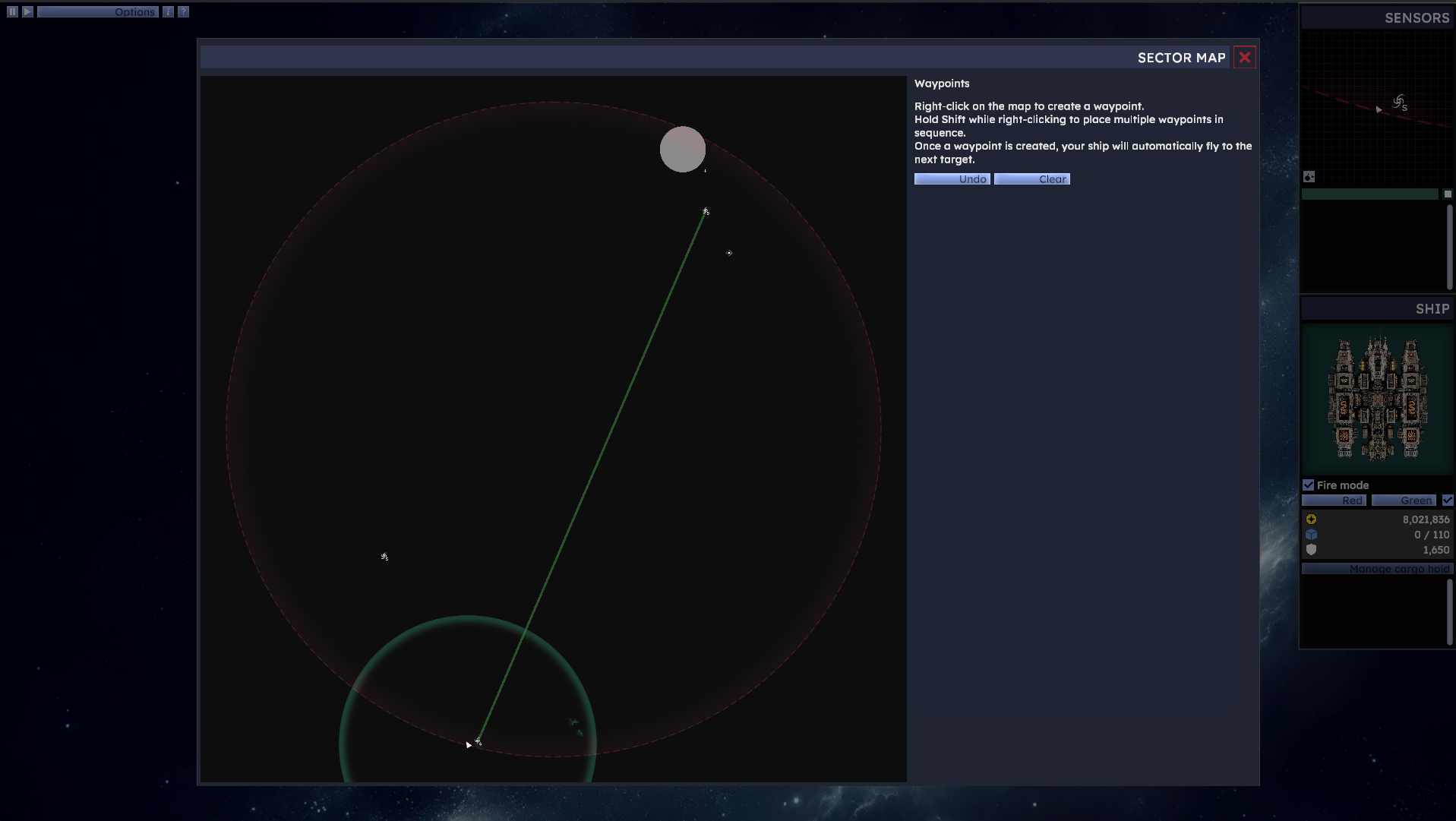Click the ship thumbnail image
Image resolution: width=1456 pixels, height=821 pixels.
pyautogui.click(x=1377, y=399)
